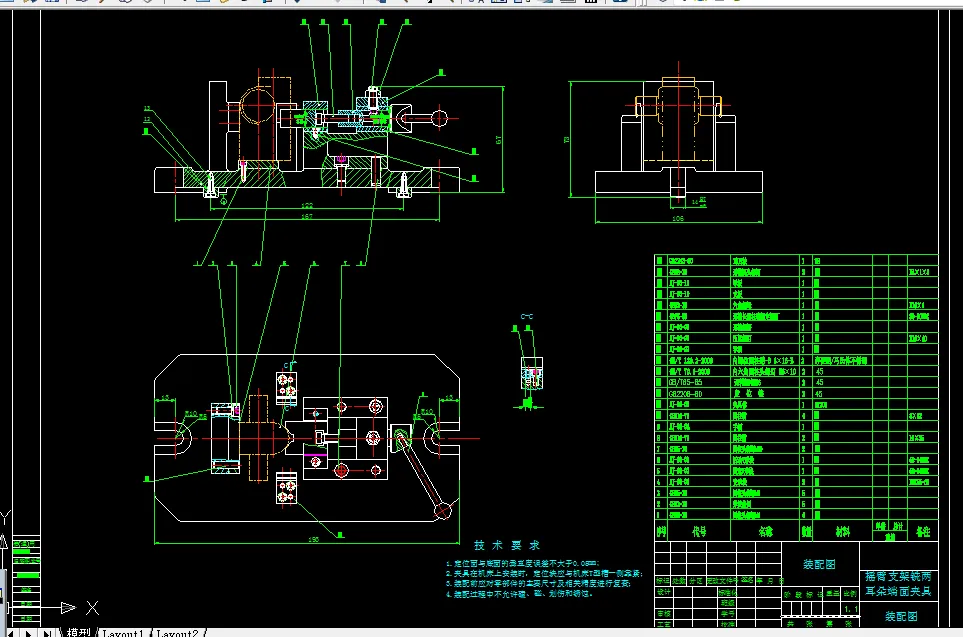
Task: Select the 122 dimension in front view
Action: [x=307, y=205]
